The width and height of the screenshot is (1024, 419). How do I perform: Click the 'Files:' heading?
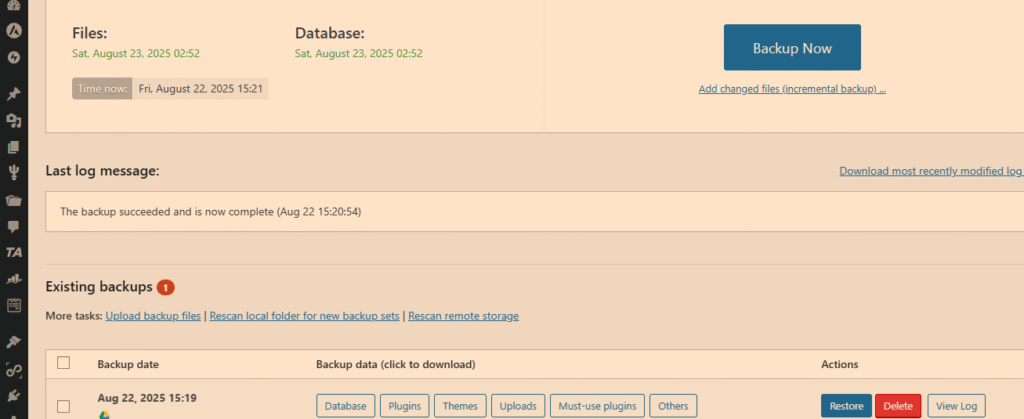pos(89,33)
